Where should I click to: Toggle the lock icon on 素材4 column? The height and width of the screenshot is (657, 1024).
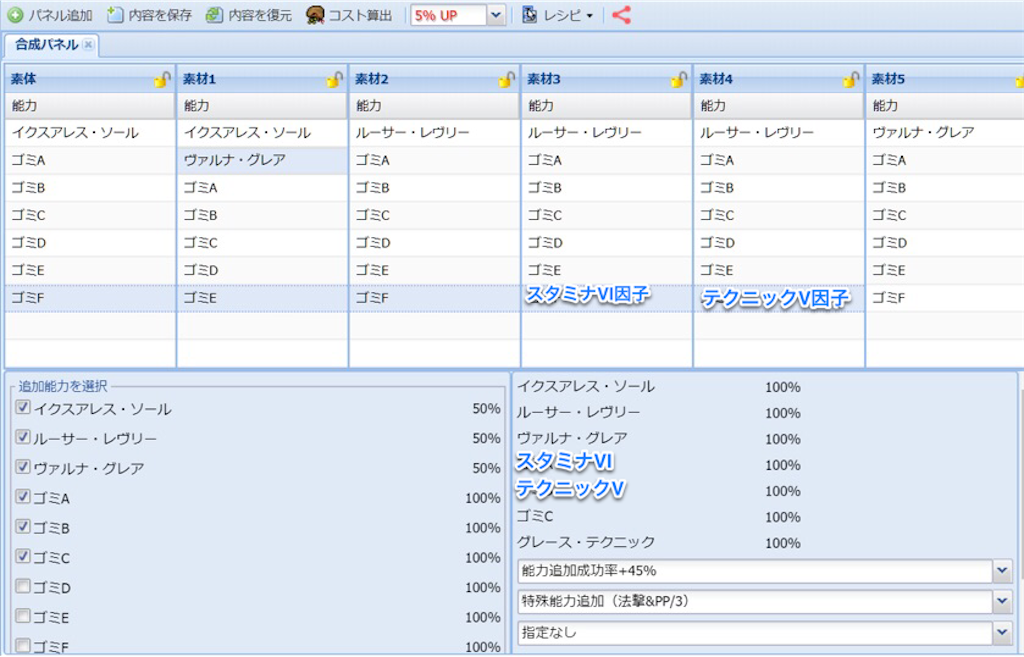(851, 79)
